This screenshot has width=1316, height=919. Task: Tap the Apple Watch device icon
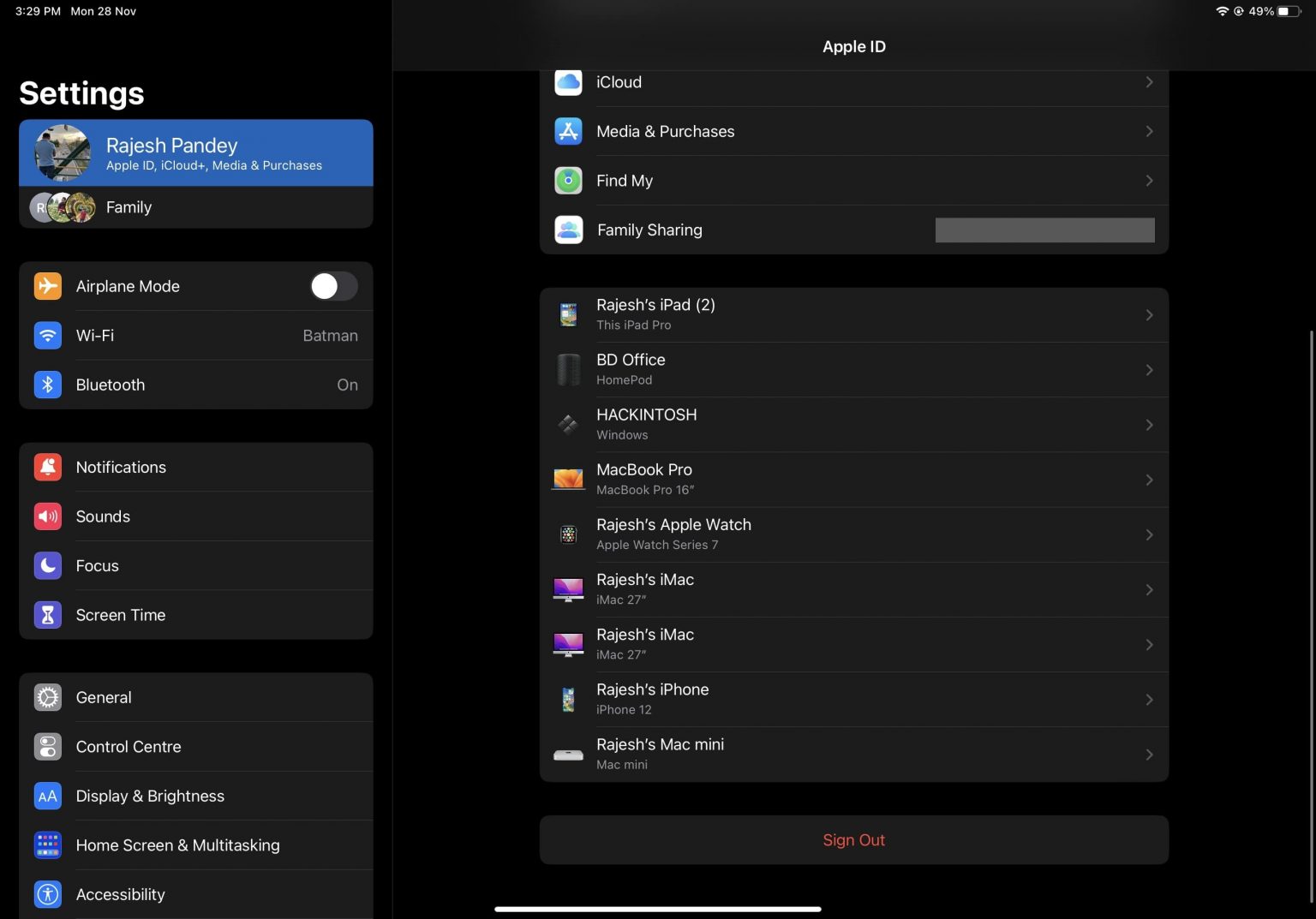click(569, 534)
